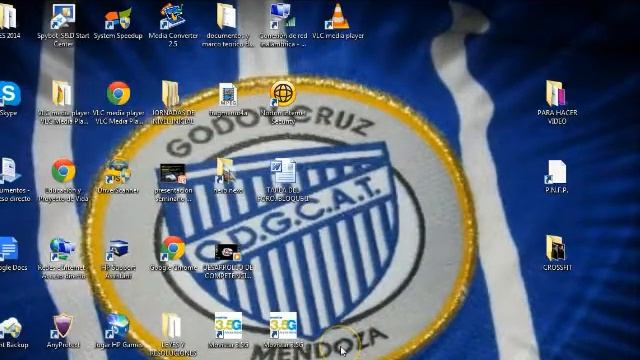Open the PARA HACER VIDEO folder
The image size is (640, 360).
556,93
